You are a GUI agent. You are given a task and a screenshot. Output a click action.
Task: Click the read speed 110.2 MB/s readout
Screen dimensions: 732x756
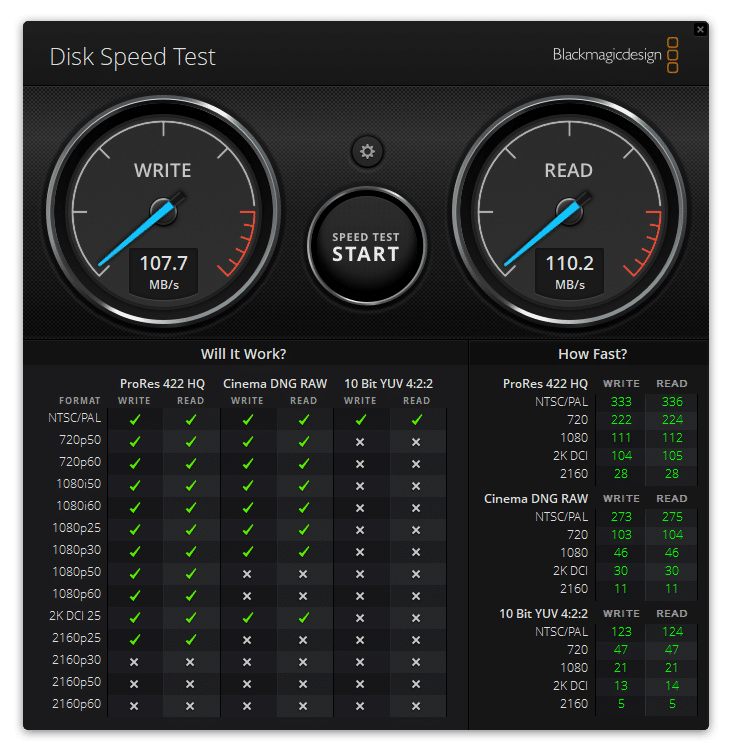click(569, 272)
